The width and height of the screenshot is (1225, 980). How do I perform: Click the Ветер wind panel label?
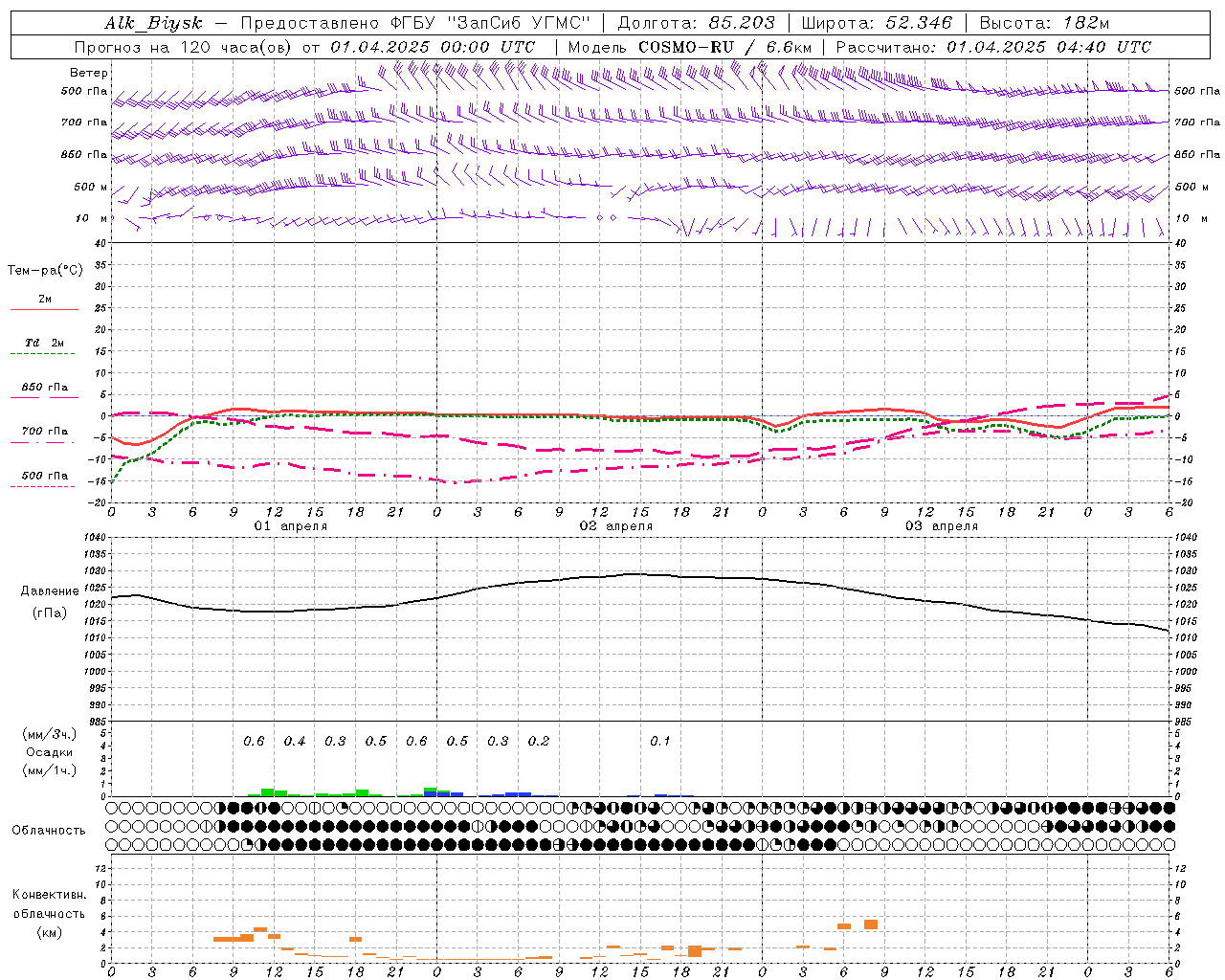pos(89,73)
